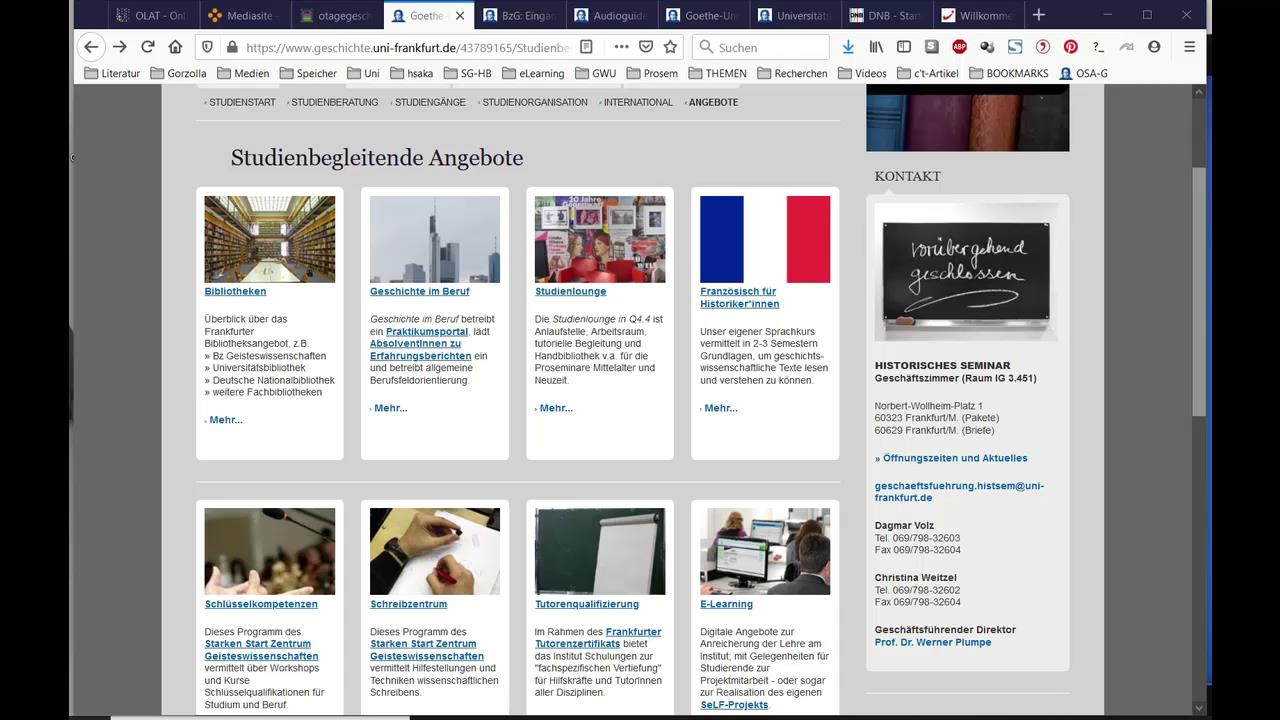Open the Firefox hamburger menu
Viewport: 1280px width, 720px height.
click(1189, 47)
